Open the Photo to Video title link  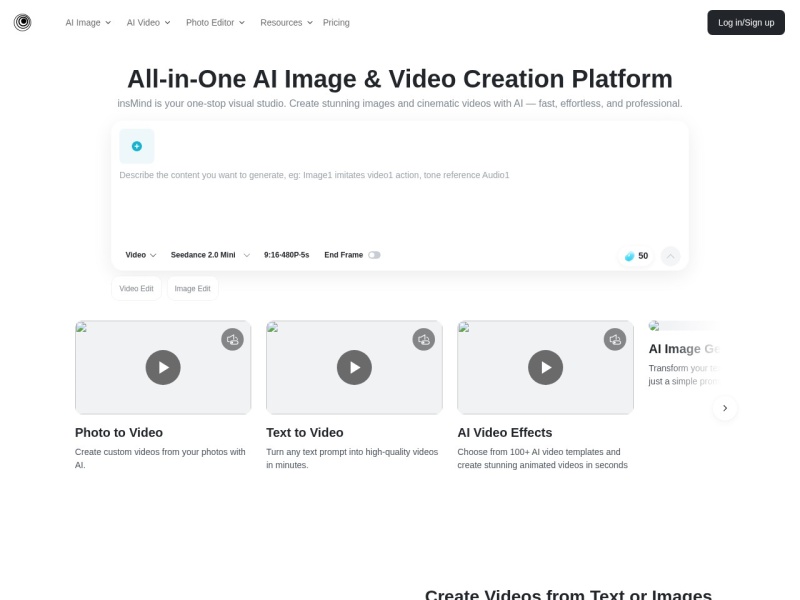point(119,433)
